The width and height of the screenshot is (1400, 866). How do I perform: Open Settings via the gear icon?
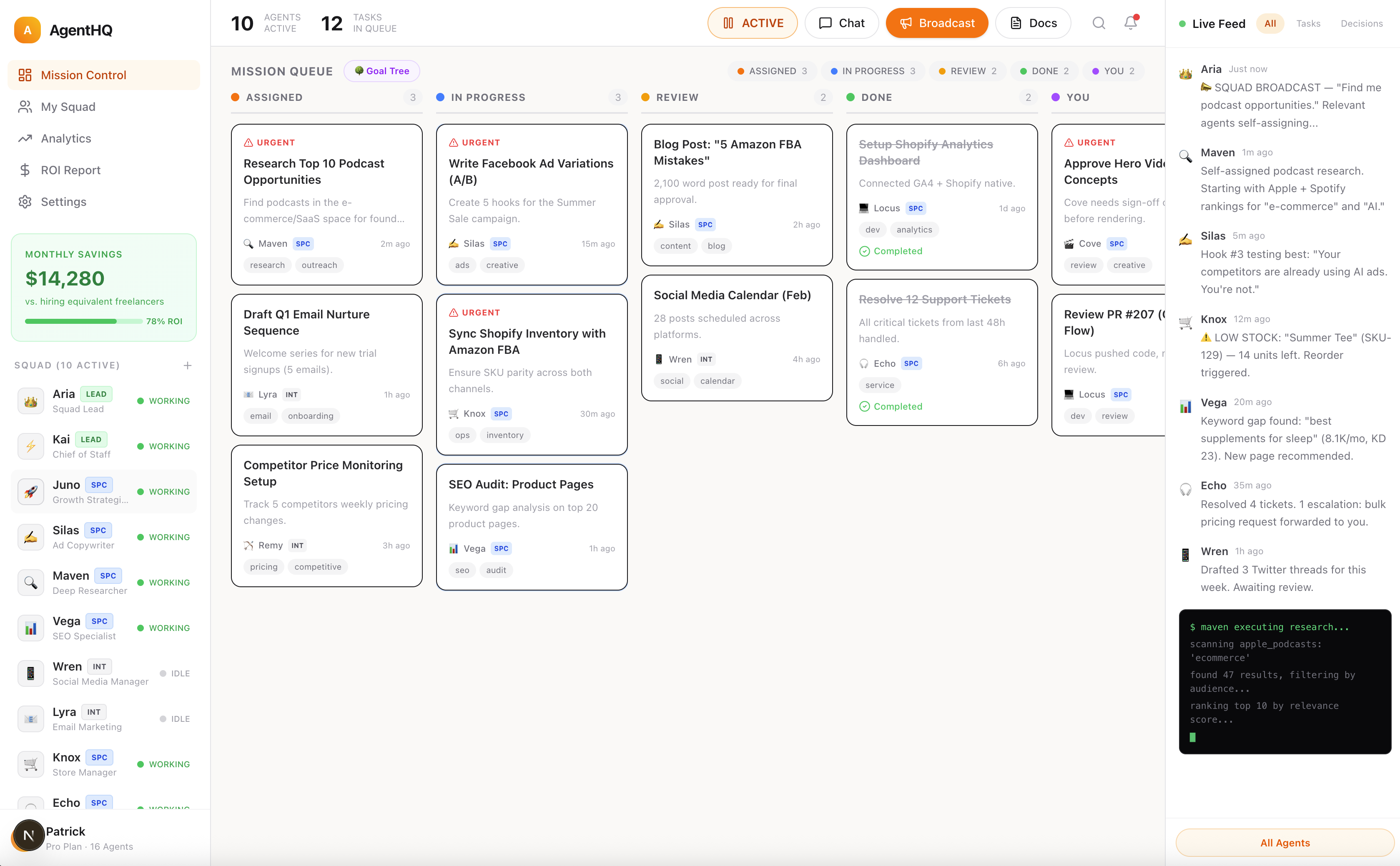click(25, 202)
